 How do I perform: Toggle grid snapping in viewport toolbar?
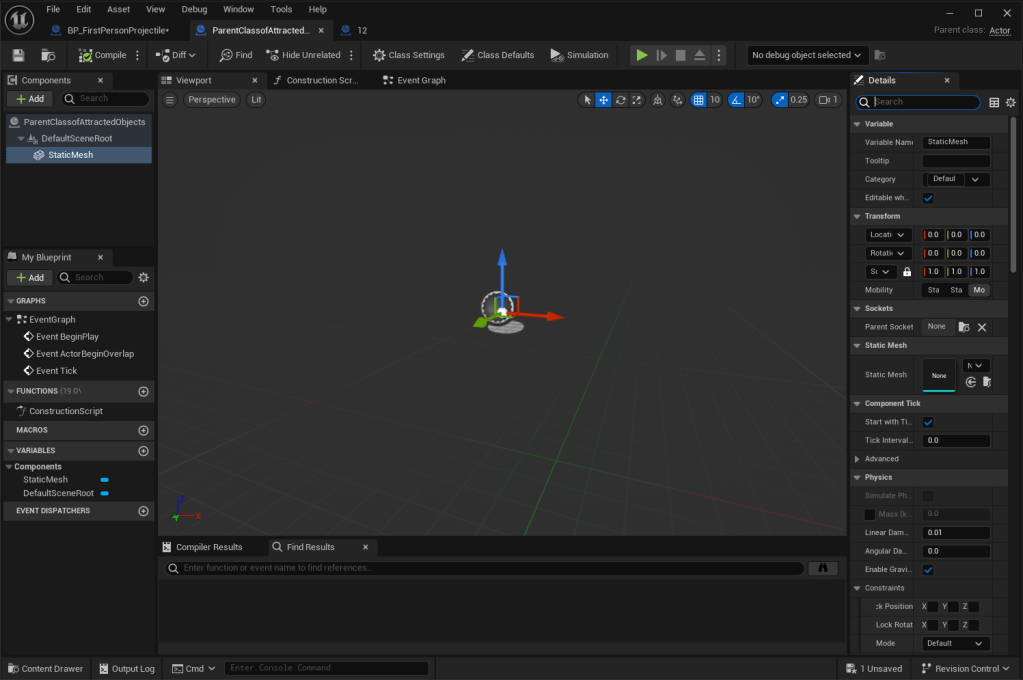click(x=699, y=100)
